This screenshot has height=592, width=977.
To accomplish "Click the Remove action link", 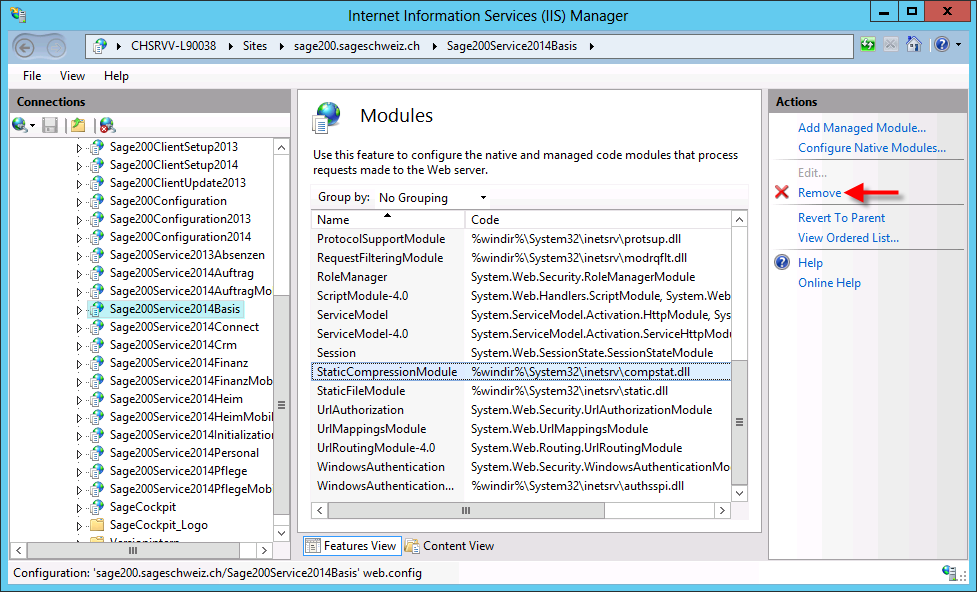I will point(819,193).
